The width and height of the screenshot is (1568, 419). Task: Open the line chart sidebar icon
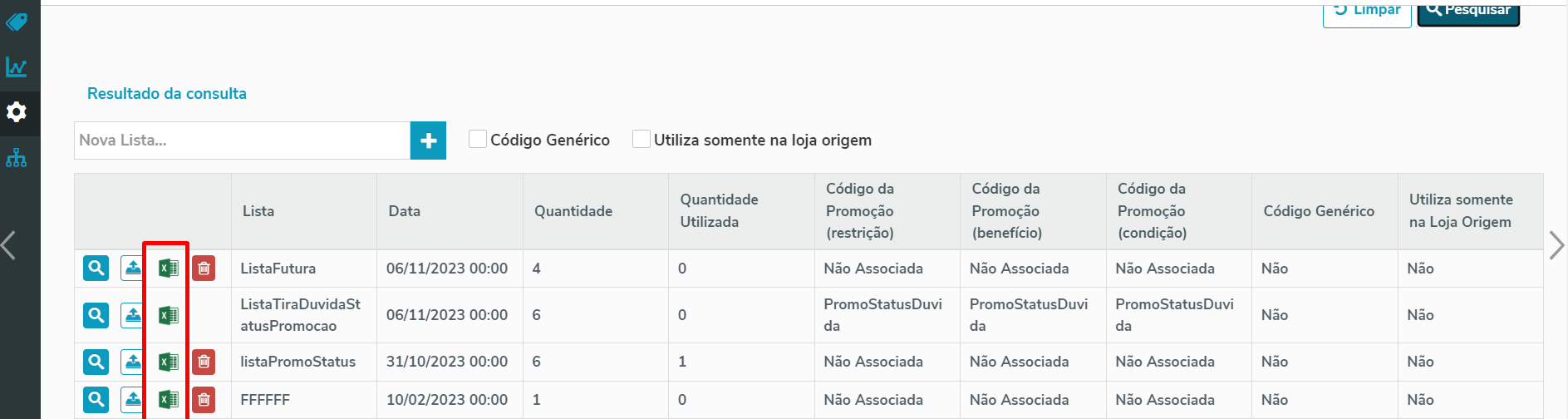(17, 67)
